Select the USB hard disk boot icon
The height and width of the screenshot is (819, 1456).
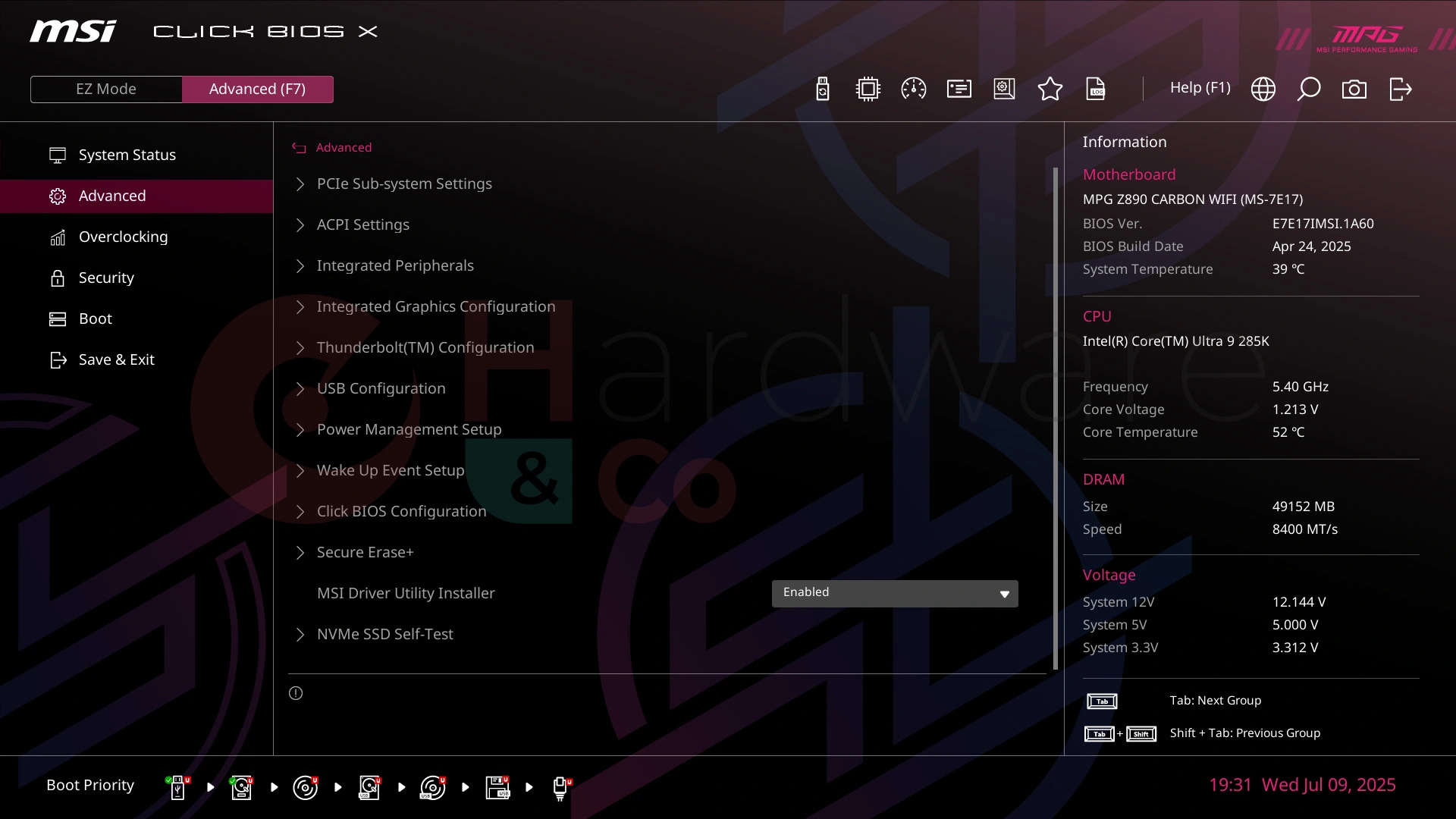(x=369, y=787)
